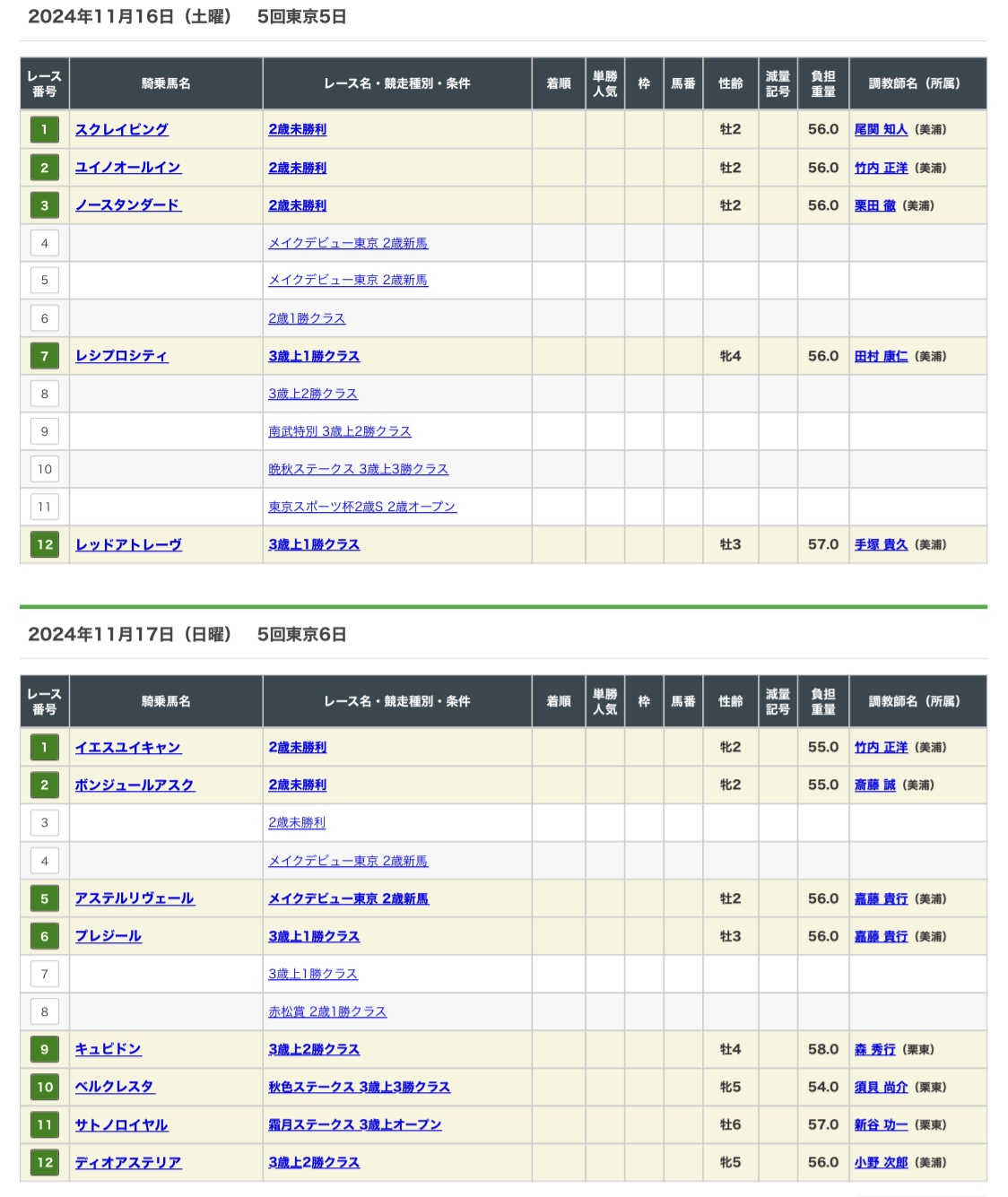The height and width of the screenshot is (1197, 1008).
Task: Open the horse link ボンジュールアスク
Action: 135,785
